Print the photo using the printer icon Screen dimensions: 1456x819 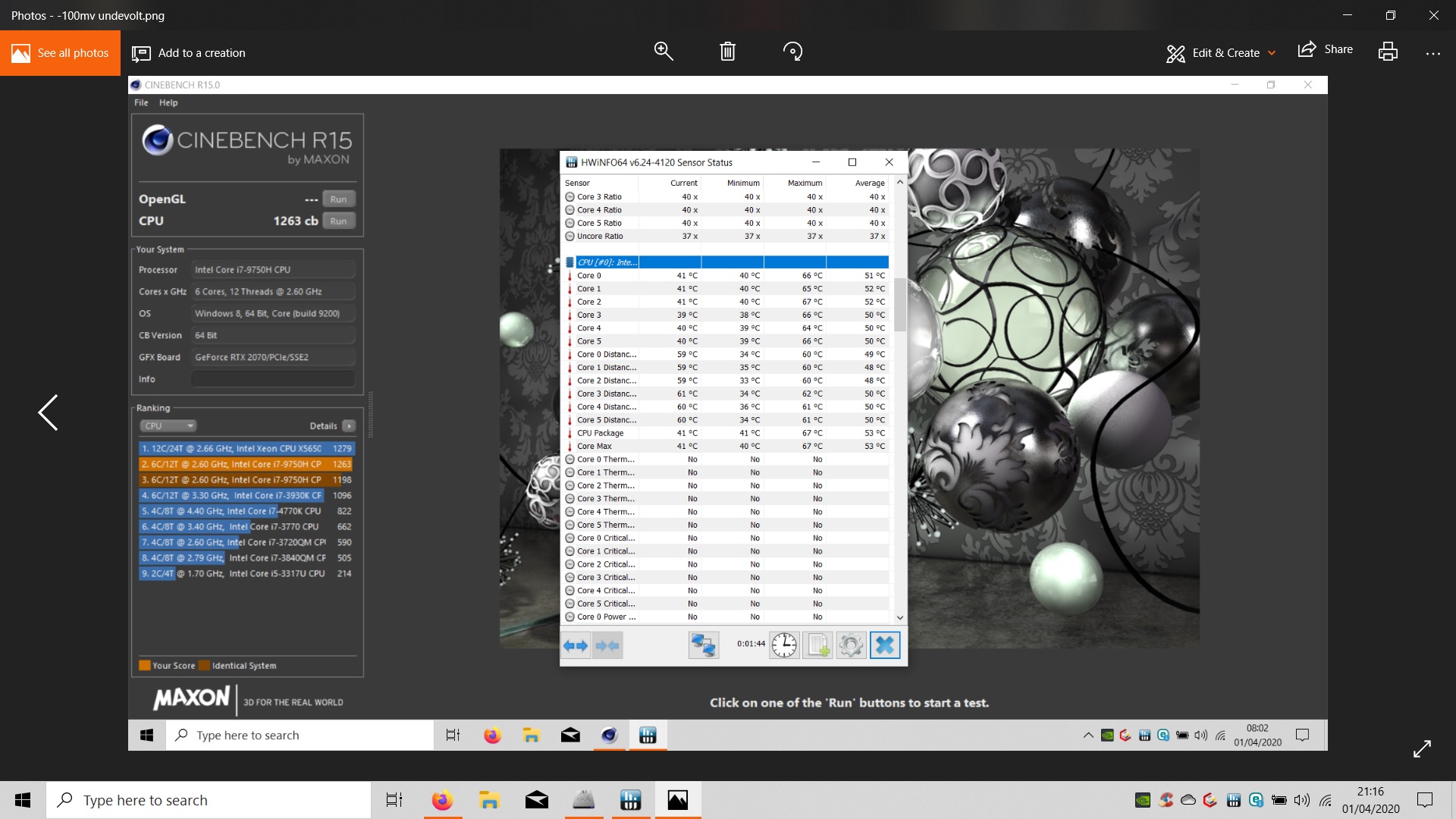(1388, 52)
